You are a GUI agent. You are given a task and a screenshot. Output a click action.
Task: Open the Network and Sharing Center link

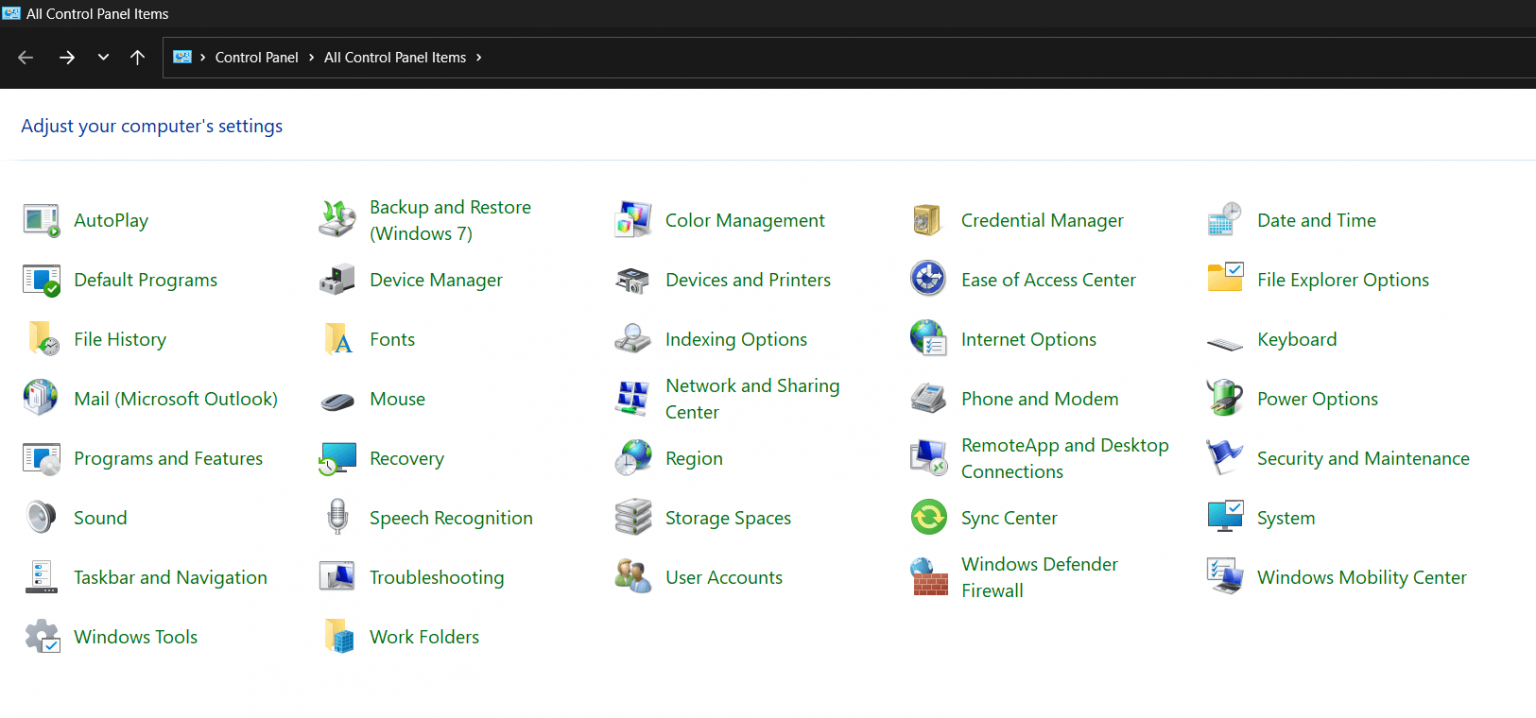click(x=752, y=399)
